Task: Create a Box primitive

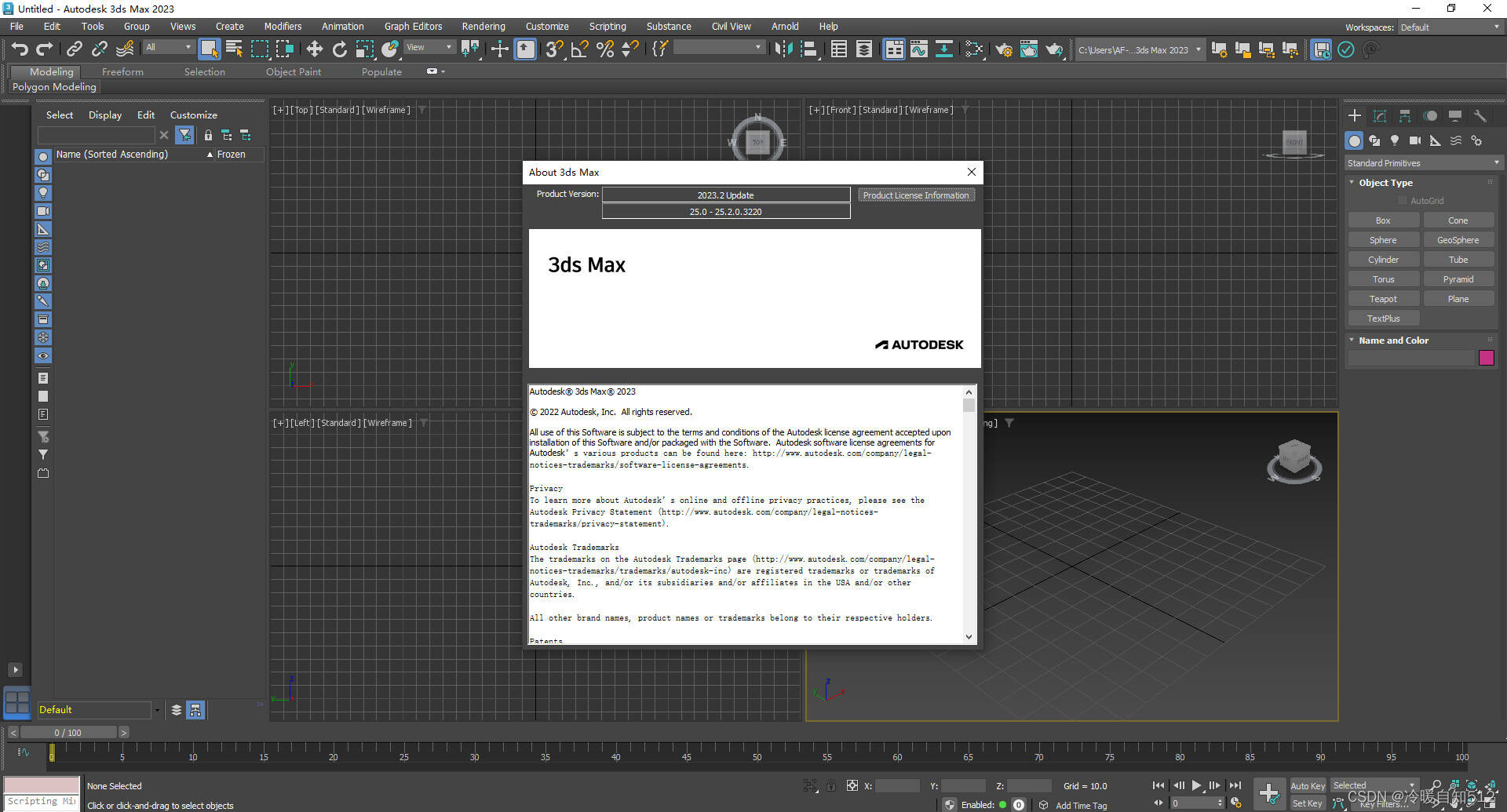Action: tap(1383, 220)
